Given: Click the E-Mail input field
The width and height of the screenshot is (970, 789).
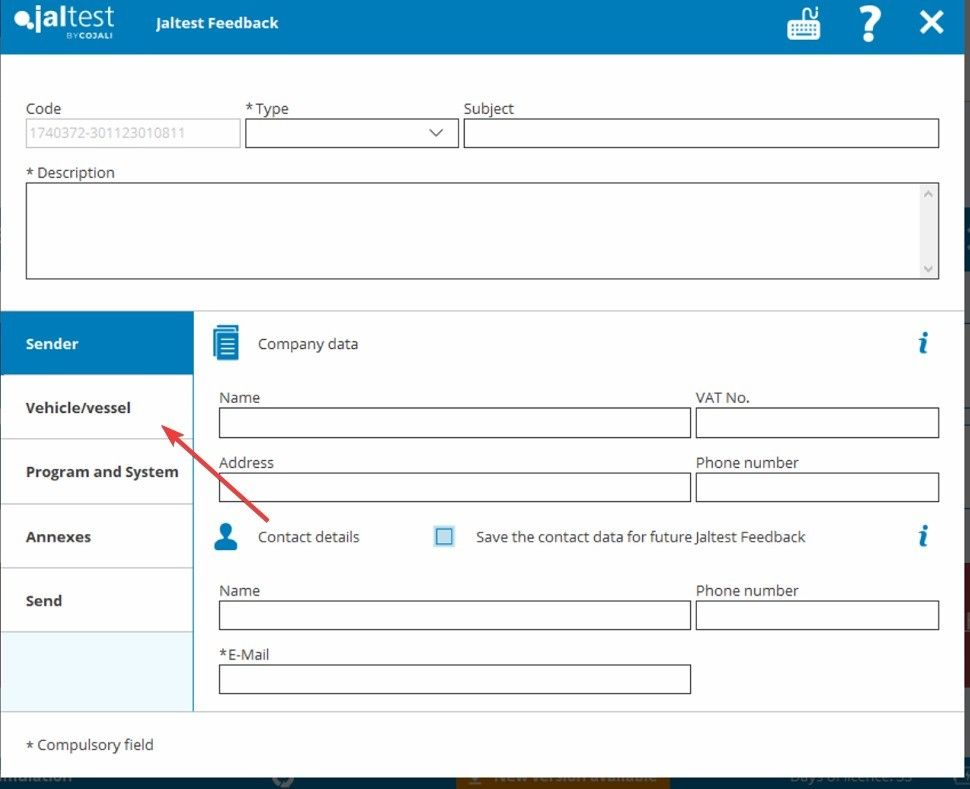Looking at the screenshot, I should click(455, 679).
